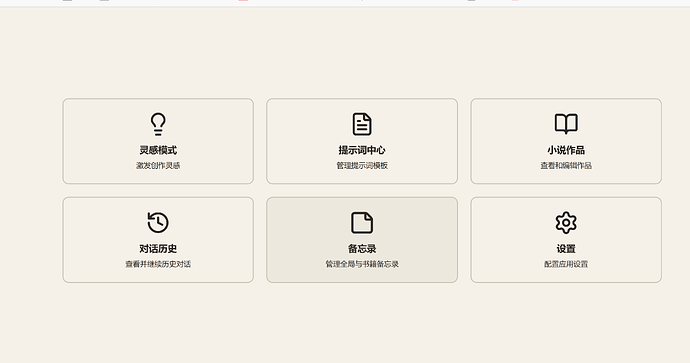Click the history clock icon for 对话历史
The image size is (690, 363).
pos(158,222)
